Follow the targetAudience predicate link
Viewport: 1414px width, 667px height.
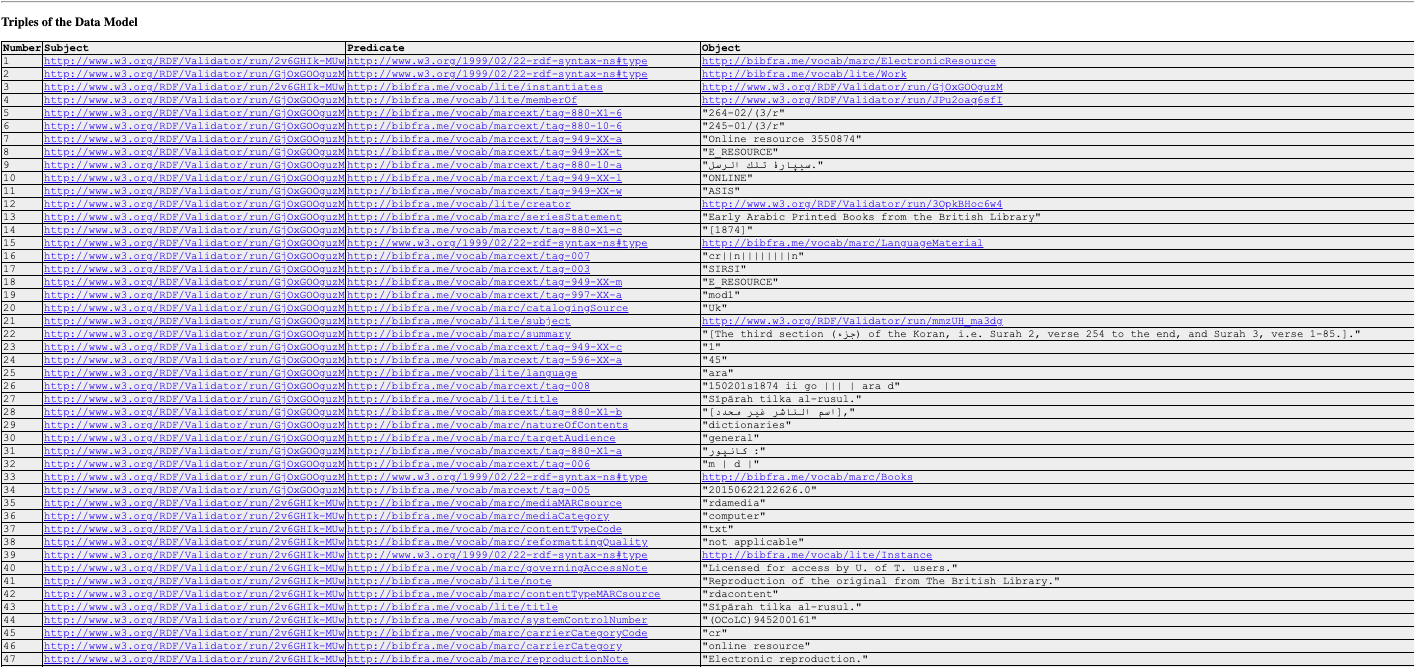pos(481,438)
